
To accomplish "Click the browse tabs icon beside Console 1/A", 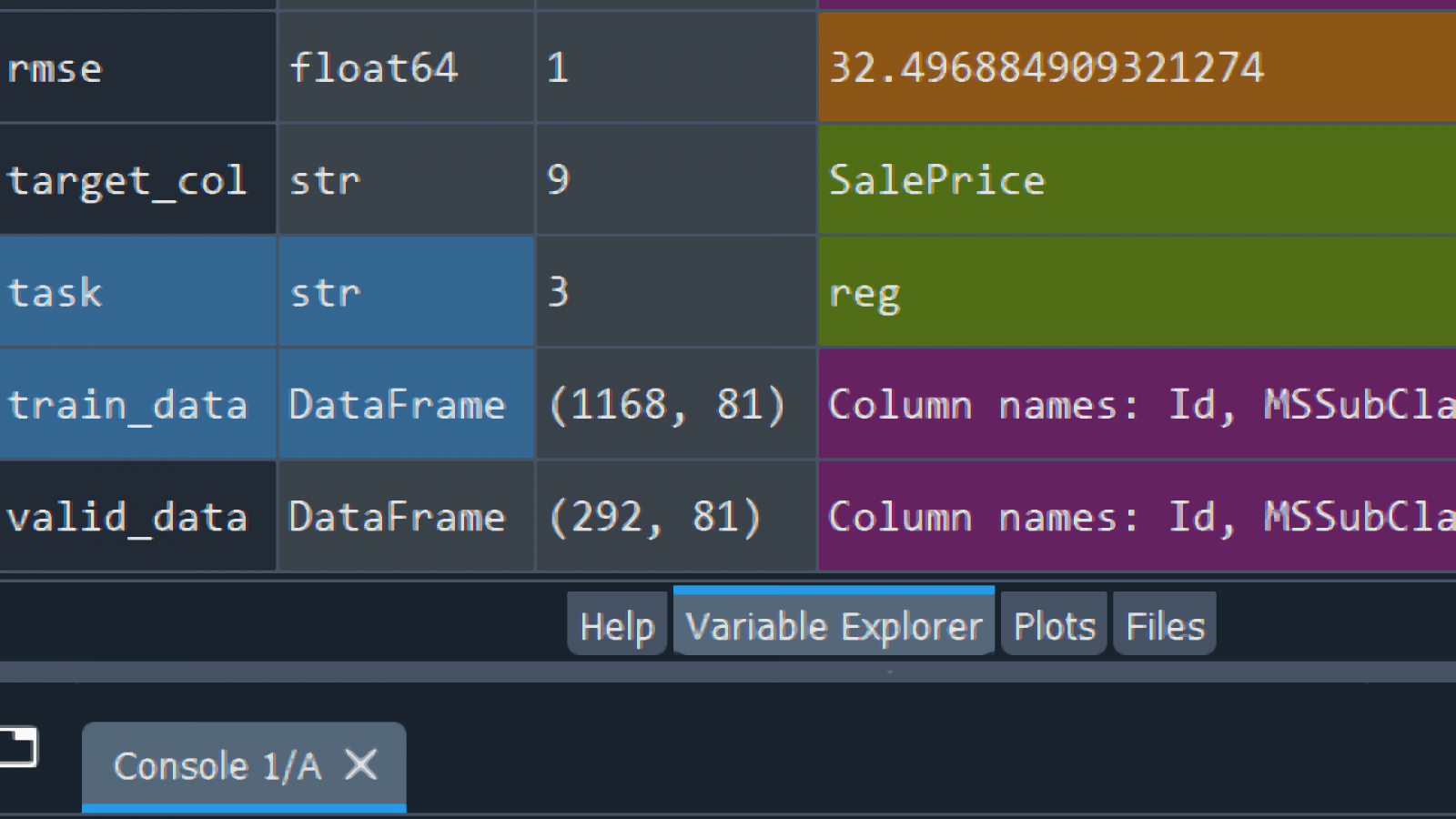I will point(18,747).
